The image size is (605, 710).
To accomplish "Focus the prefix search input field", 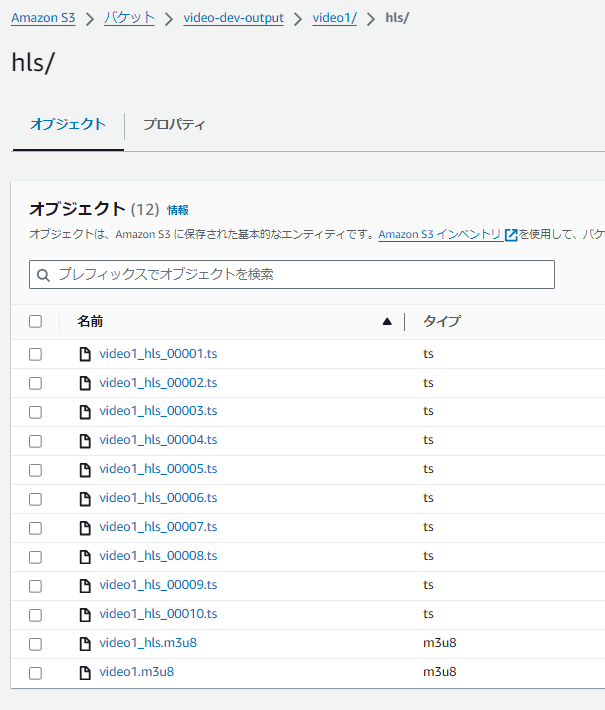I will coord(300,275).
